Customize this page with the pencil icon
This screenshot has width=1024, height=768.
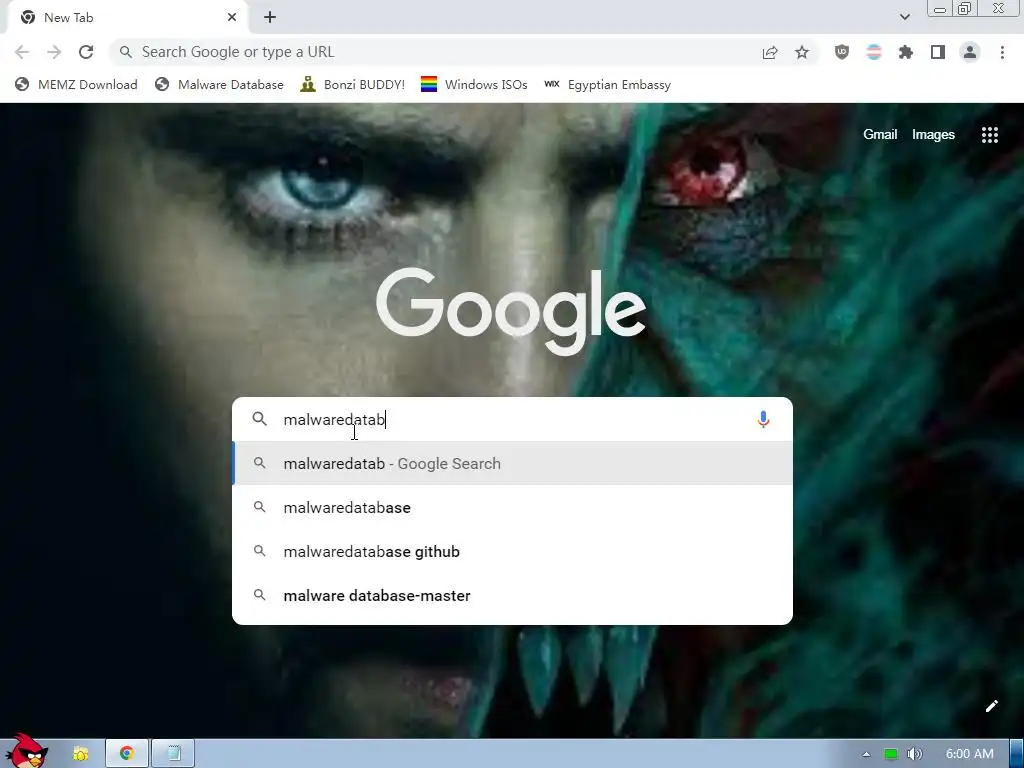pos(991,706)
